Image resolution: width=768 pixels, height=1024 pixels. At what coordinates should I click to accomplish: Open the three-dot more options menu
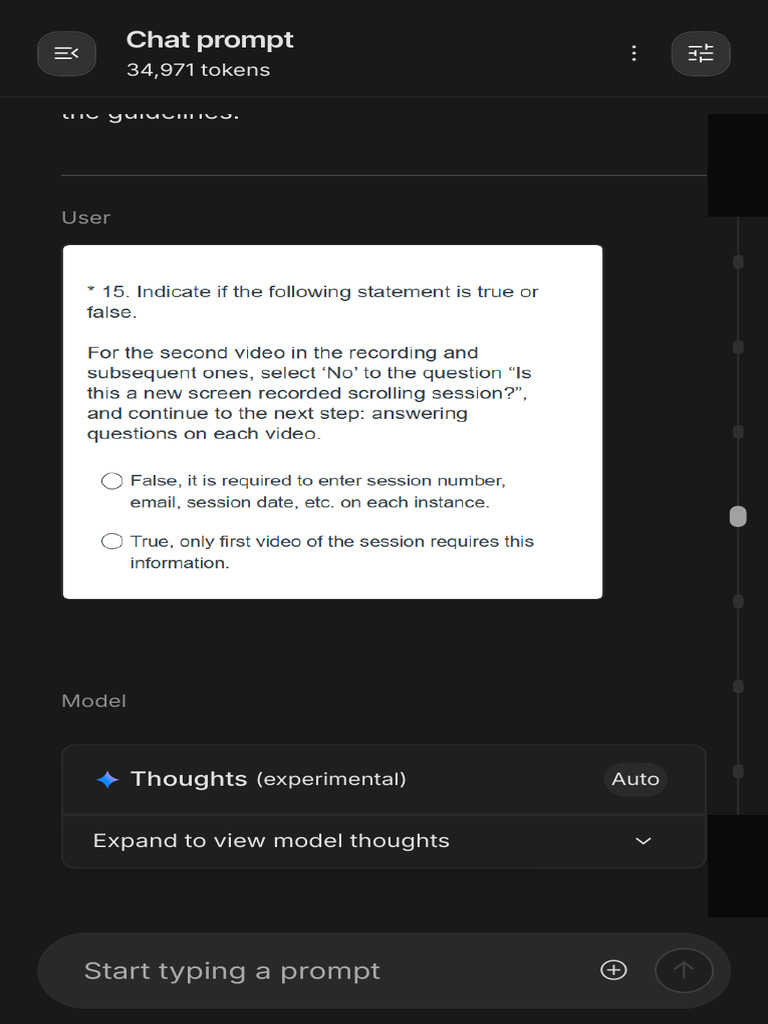[x=633, y=54]
